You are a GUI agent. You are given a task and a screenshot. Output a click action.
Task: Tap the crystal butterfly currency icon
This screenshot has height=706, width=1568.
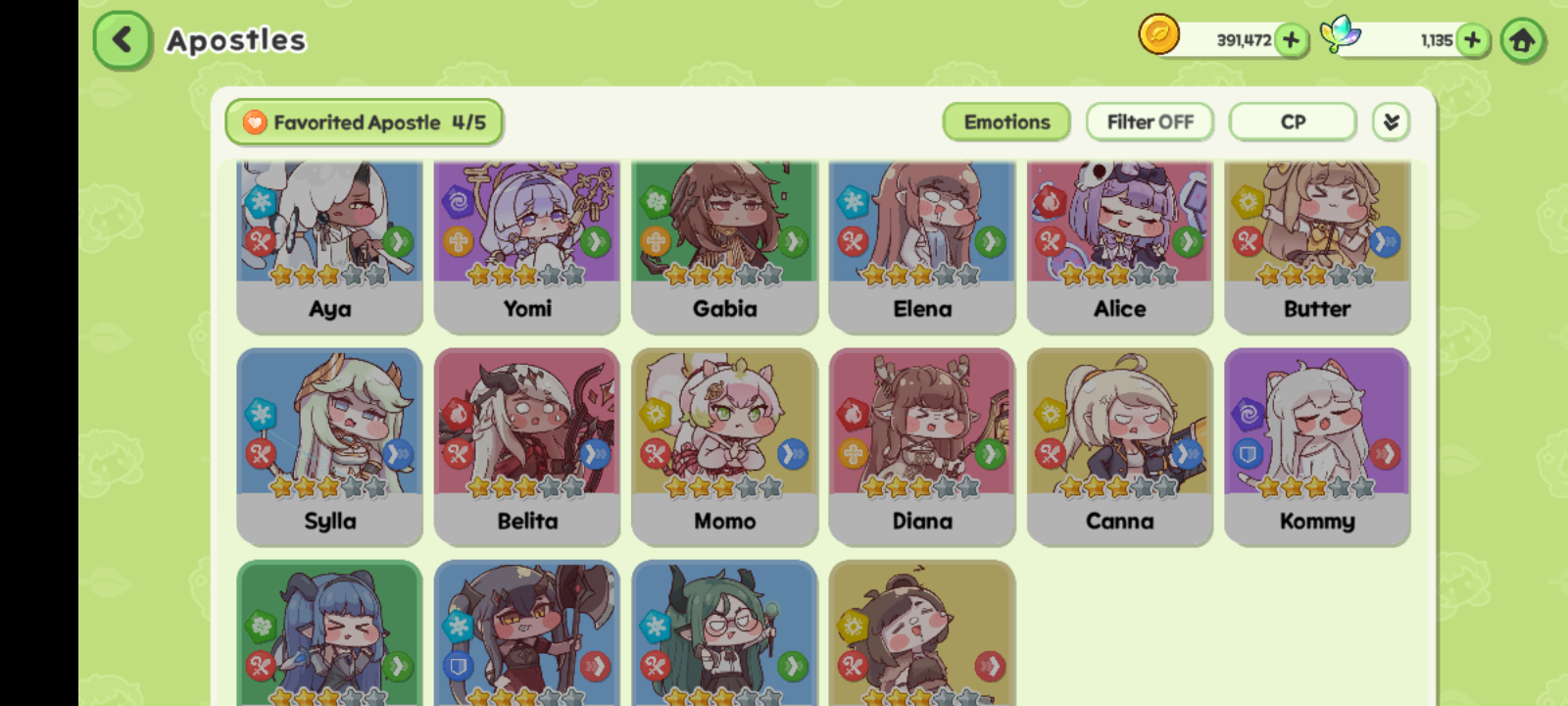pos(1340,35)
